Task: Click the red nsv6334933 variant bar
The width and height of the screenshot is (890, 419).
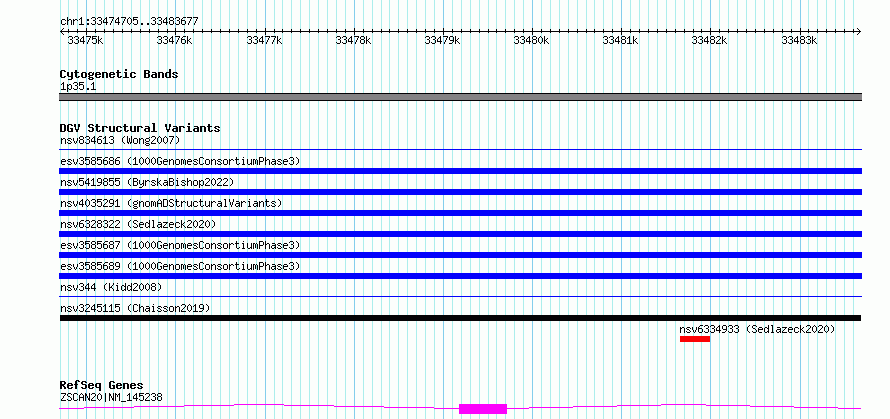Action: [695, 339]
